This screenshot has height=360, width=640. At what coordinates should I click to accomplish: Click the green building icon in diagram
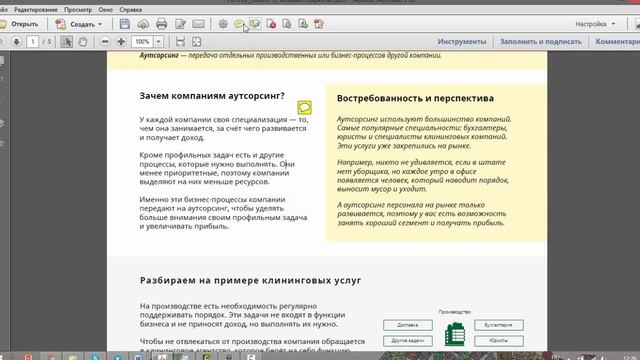pos(455,334)
